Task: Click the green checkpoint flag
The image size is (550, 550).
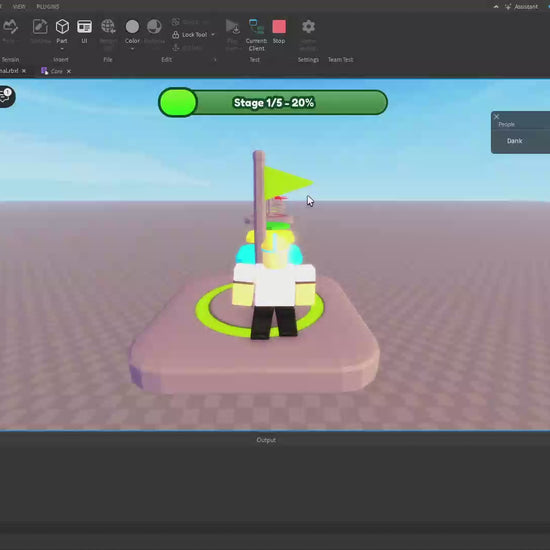Action: pos(288,183)
